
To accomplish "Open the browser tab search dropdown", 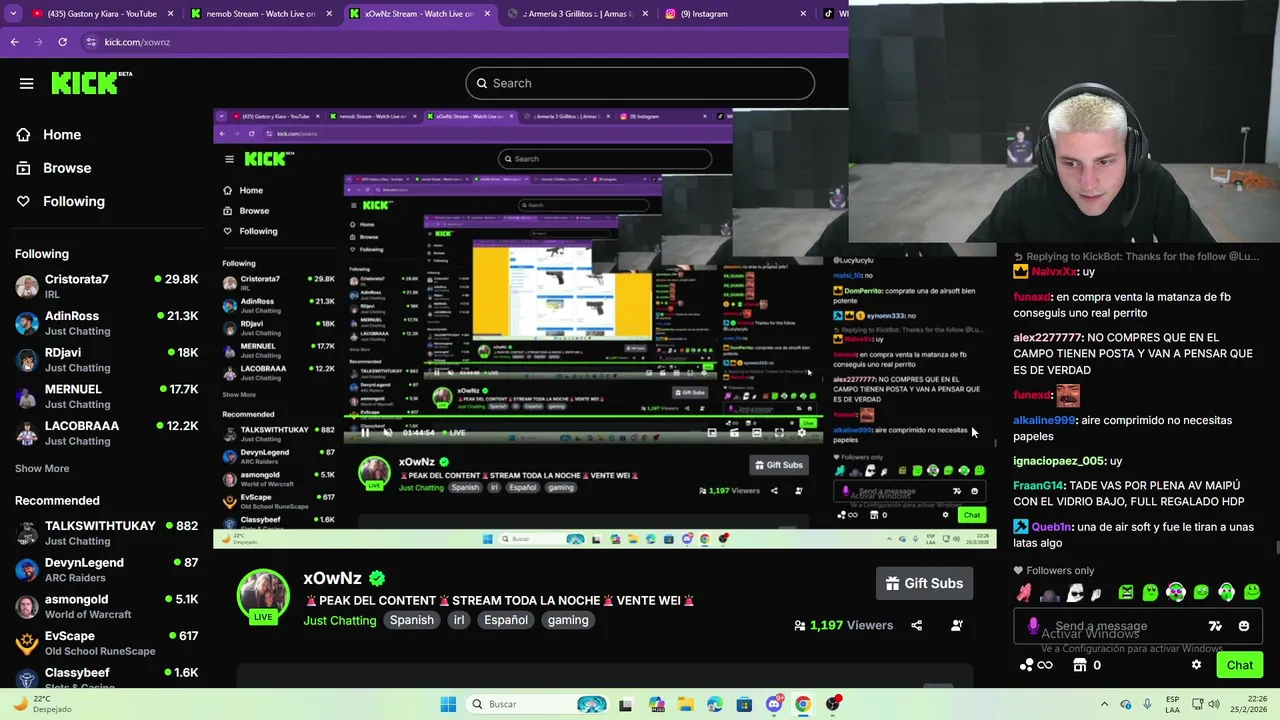I will point(13,14).
